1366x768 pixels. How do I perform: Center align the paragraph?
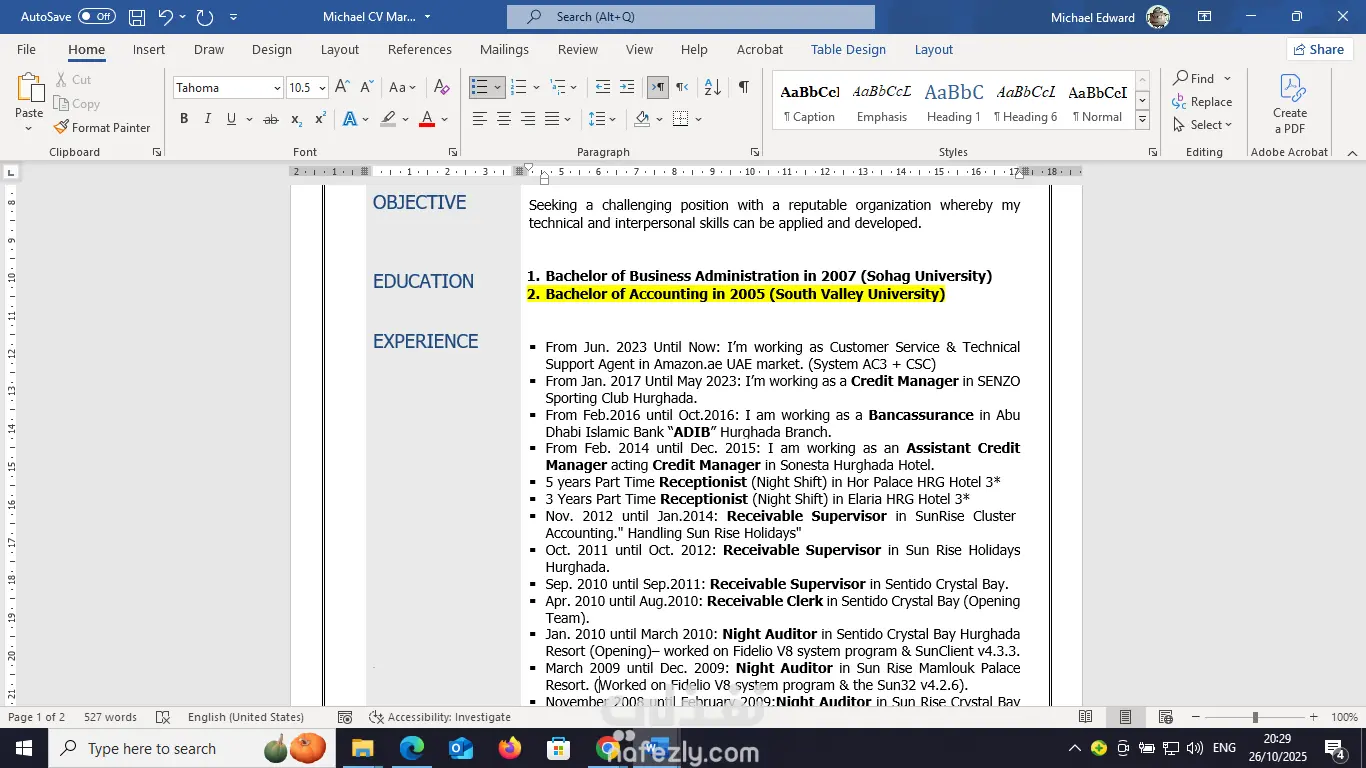pos(504,119)
